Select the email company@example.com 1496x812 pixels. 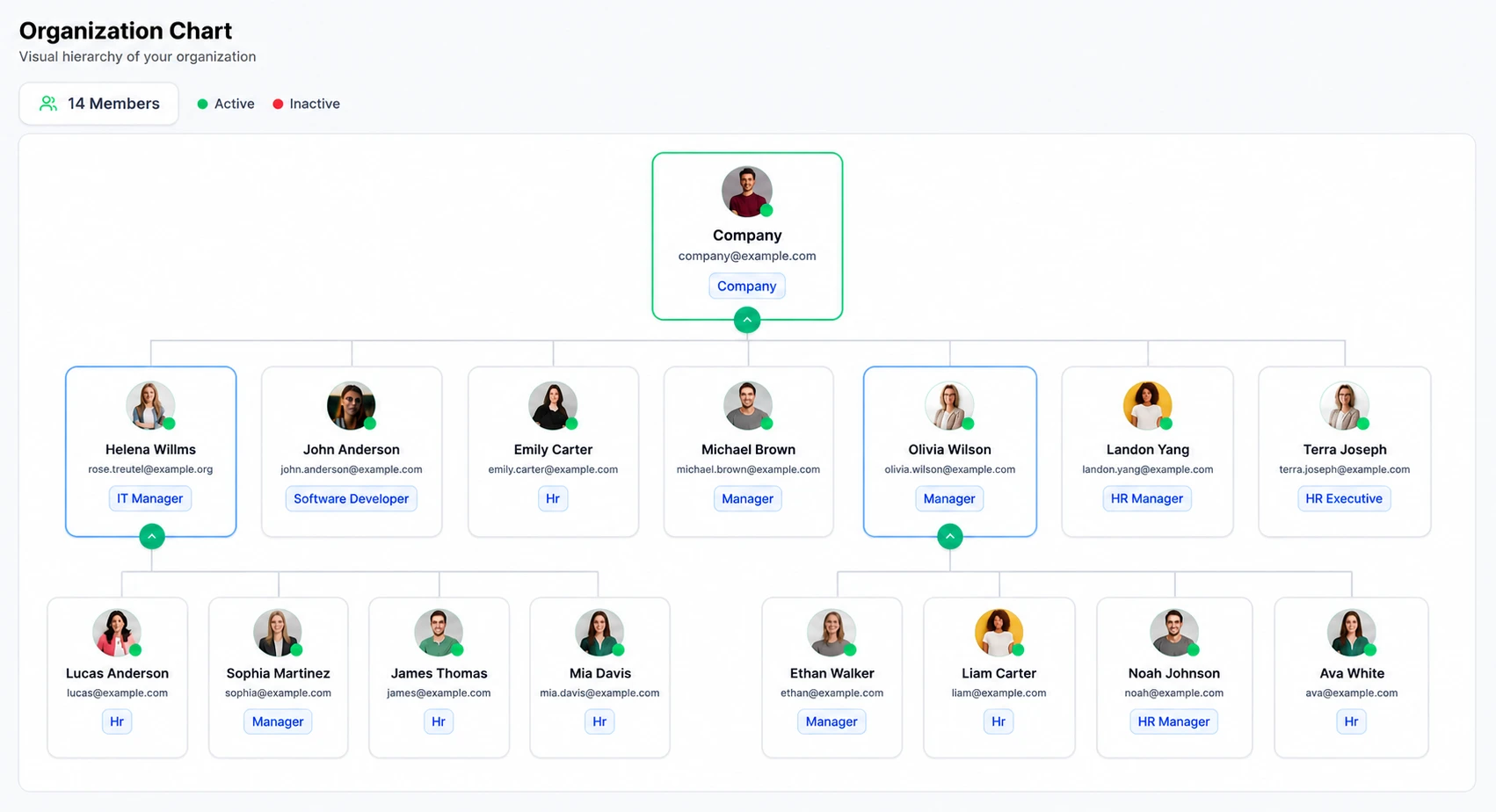pyautogui.click(x=747, y=256)
